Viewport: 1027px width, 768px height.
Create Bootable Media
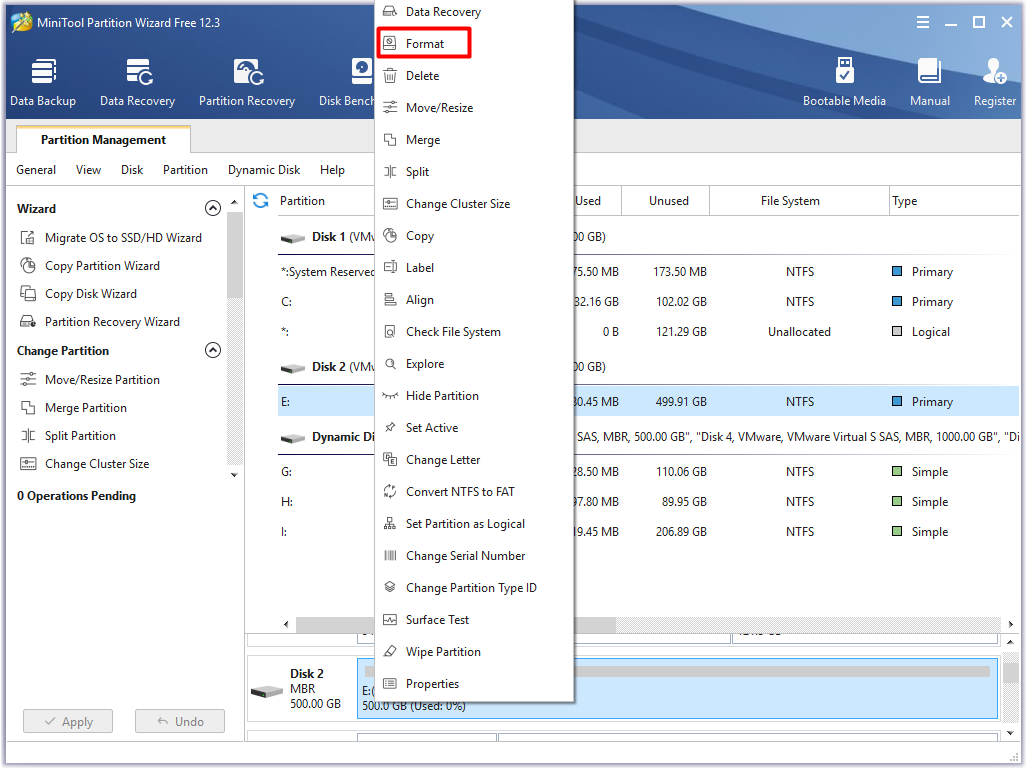(x=845, y=80)
